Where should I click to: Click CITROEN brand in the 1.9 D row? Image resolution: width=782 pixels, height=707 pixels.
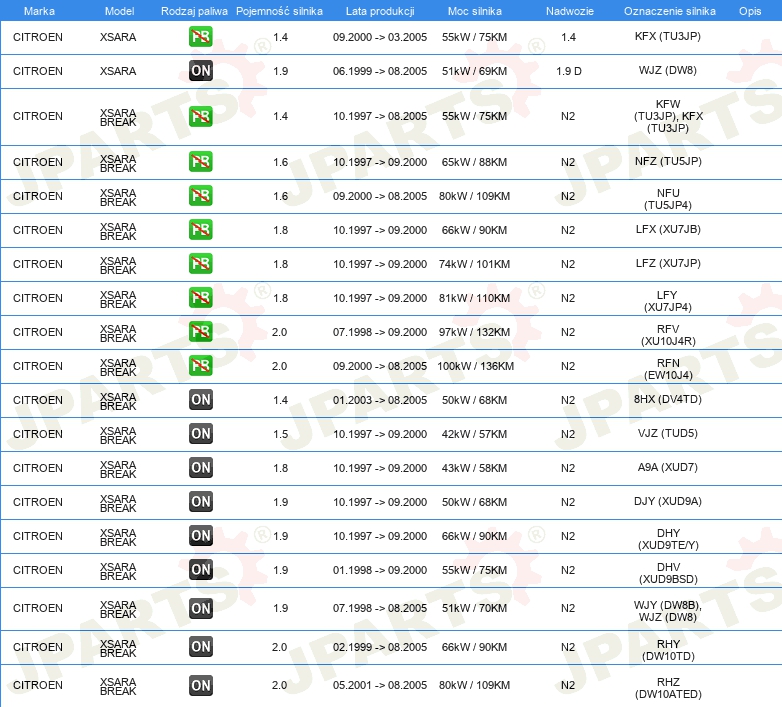[x=38, y=71]
